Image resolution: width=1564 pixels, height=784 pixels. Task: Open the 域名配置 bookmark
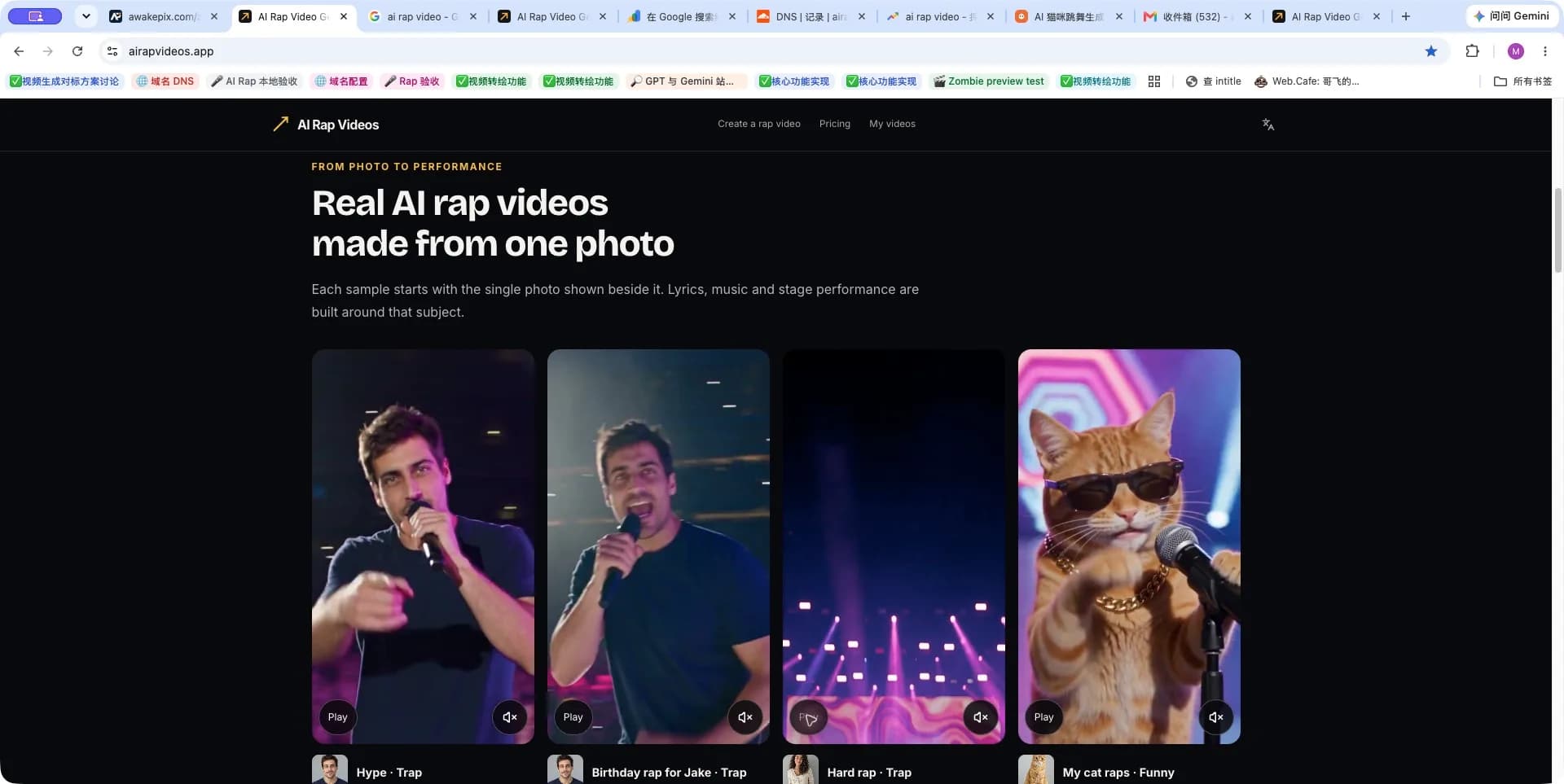[341, 81]
